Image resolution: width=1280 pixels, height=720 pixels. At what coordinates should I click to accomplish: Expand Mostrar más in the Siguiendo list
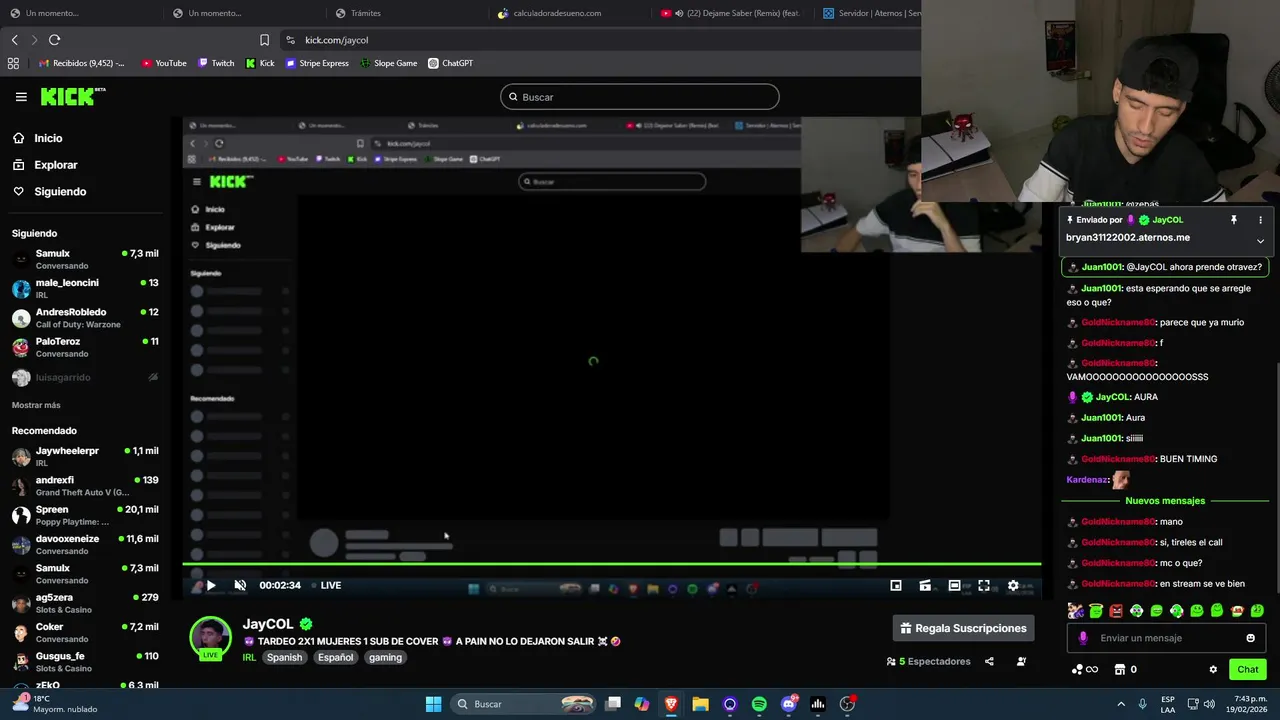(x=36, y=405)
